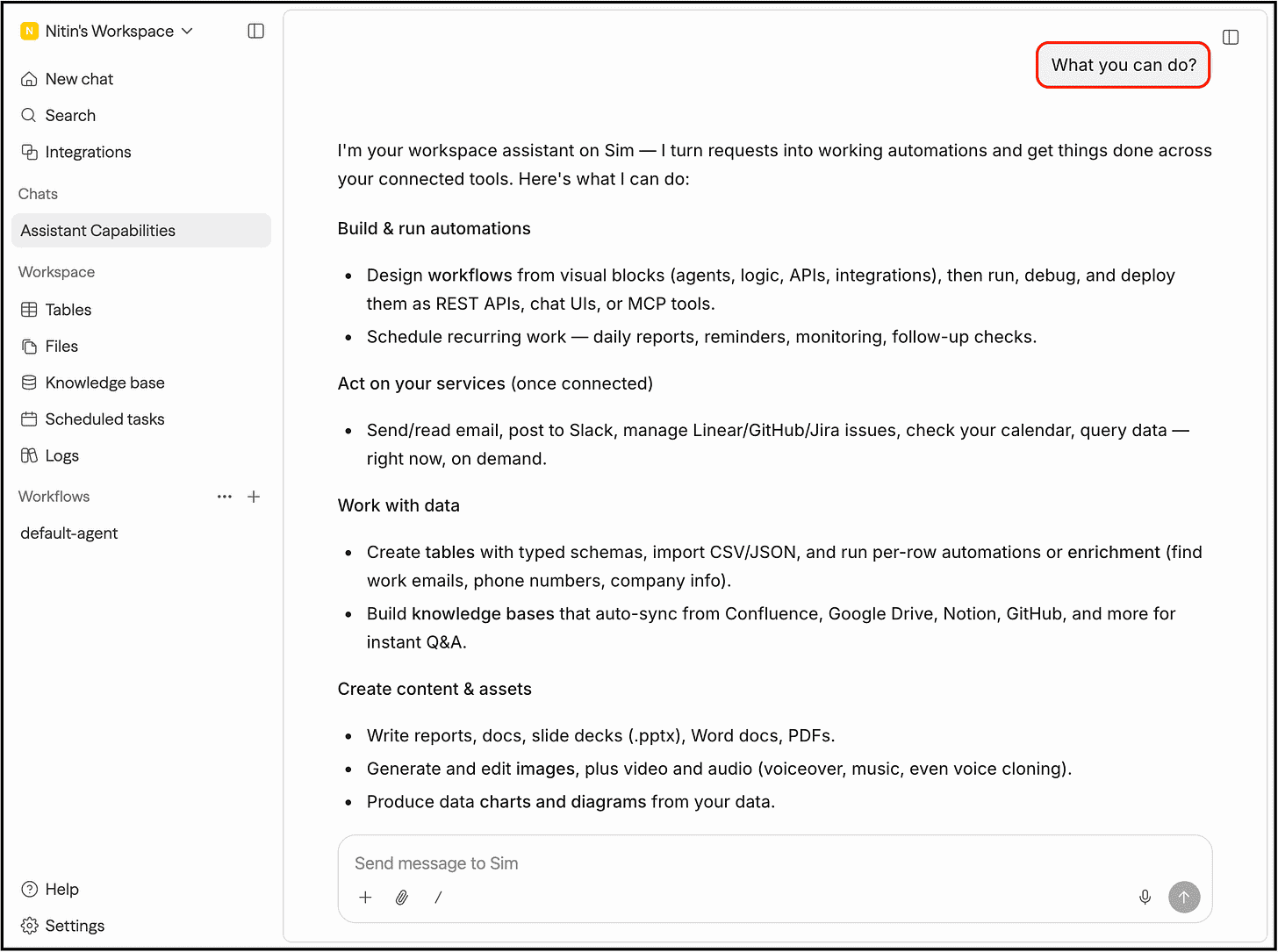Toggle the right side panel icon
Image resolution: width=1278 pixels, height=952 pixels.
1231,37
